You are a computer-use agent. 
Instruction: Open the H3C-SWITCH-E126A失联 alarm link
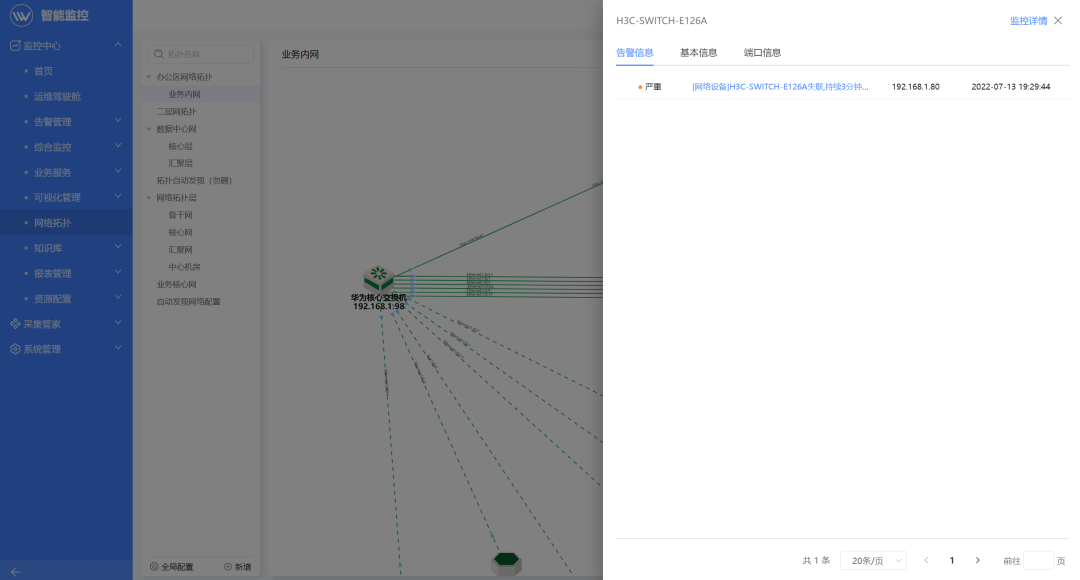(780, 87)
